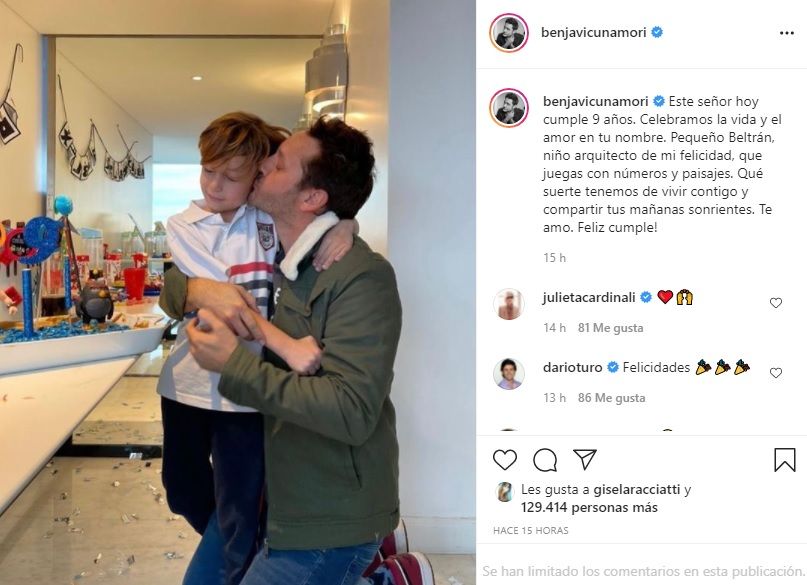Open julietacardinali's profile avatar
807x585 pixels.
tap(508, 304)
